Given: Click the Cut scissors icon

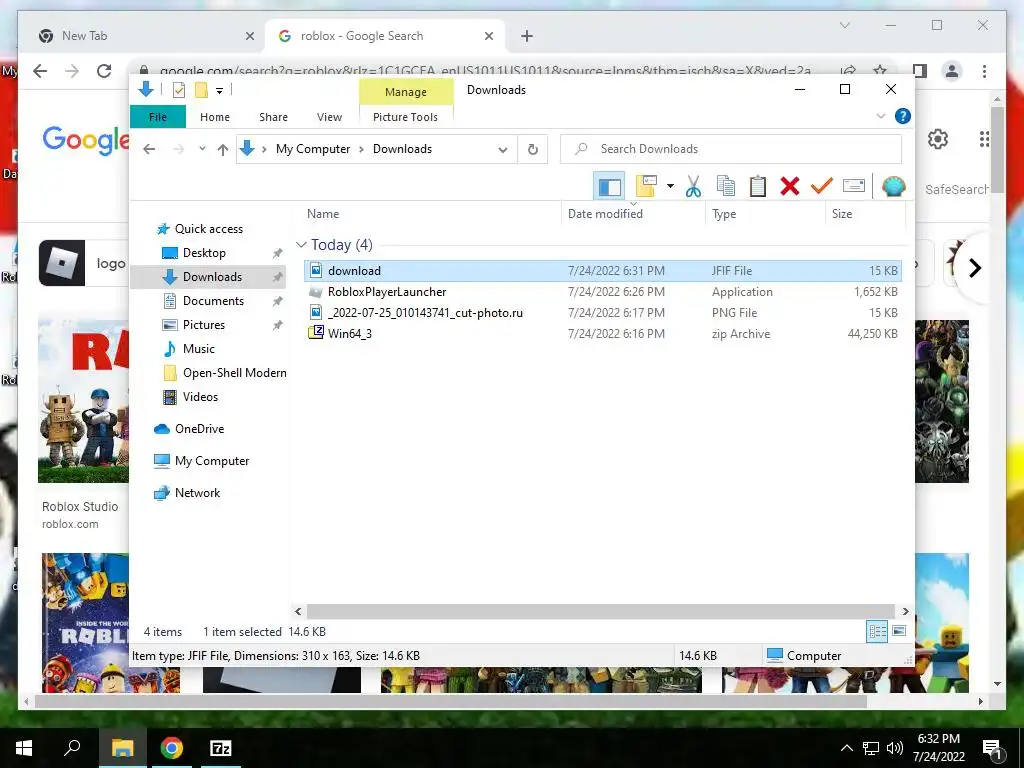Looking at the screenshot, I should point(693,186).
